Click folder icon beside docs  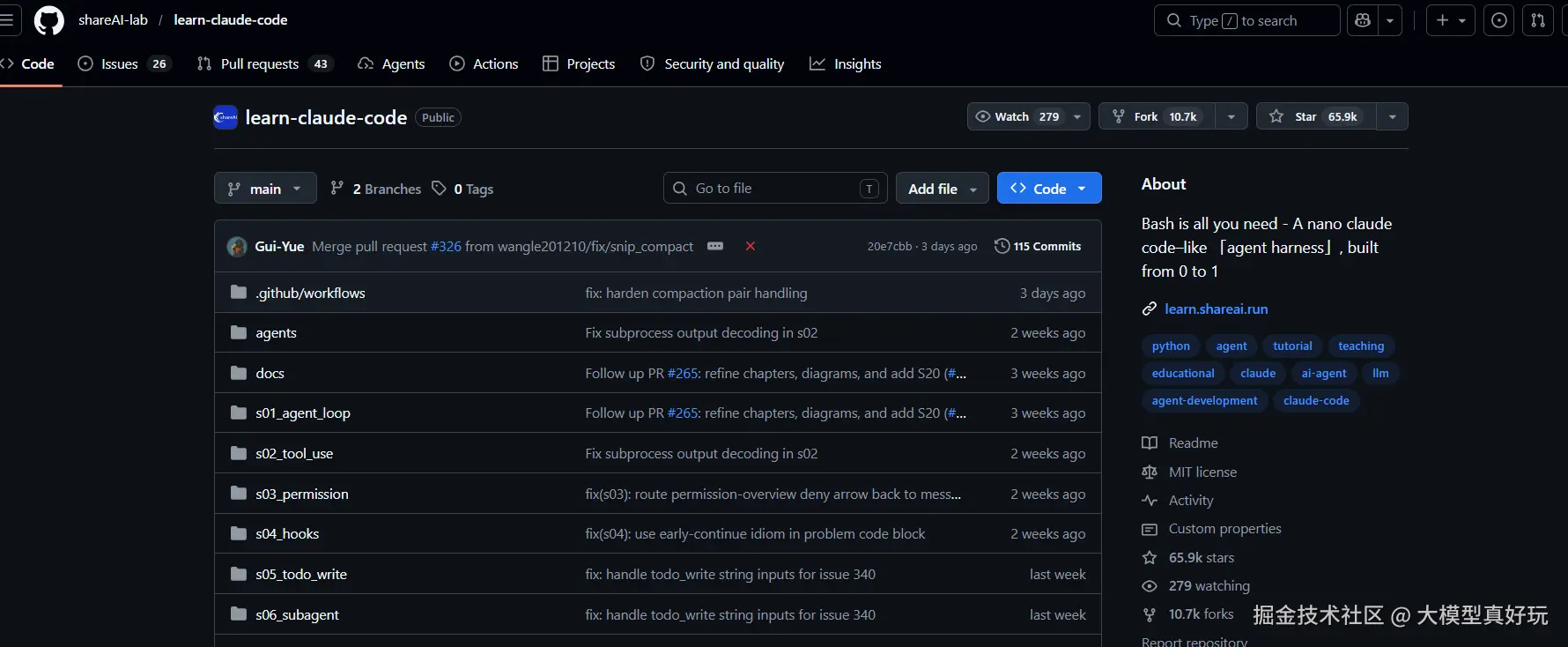pyautogui.click(x=238, y=373)
